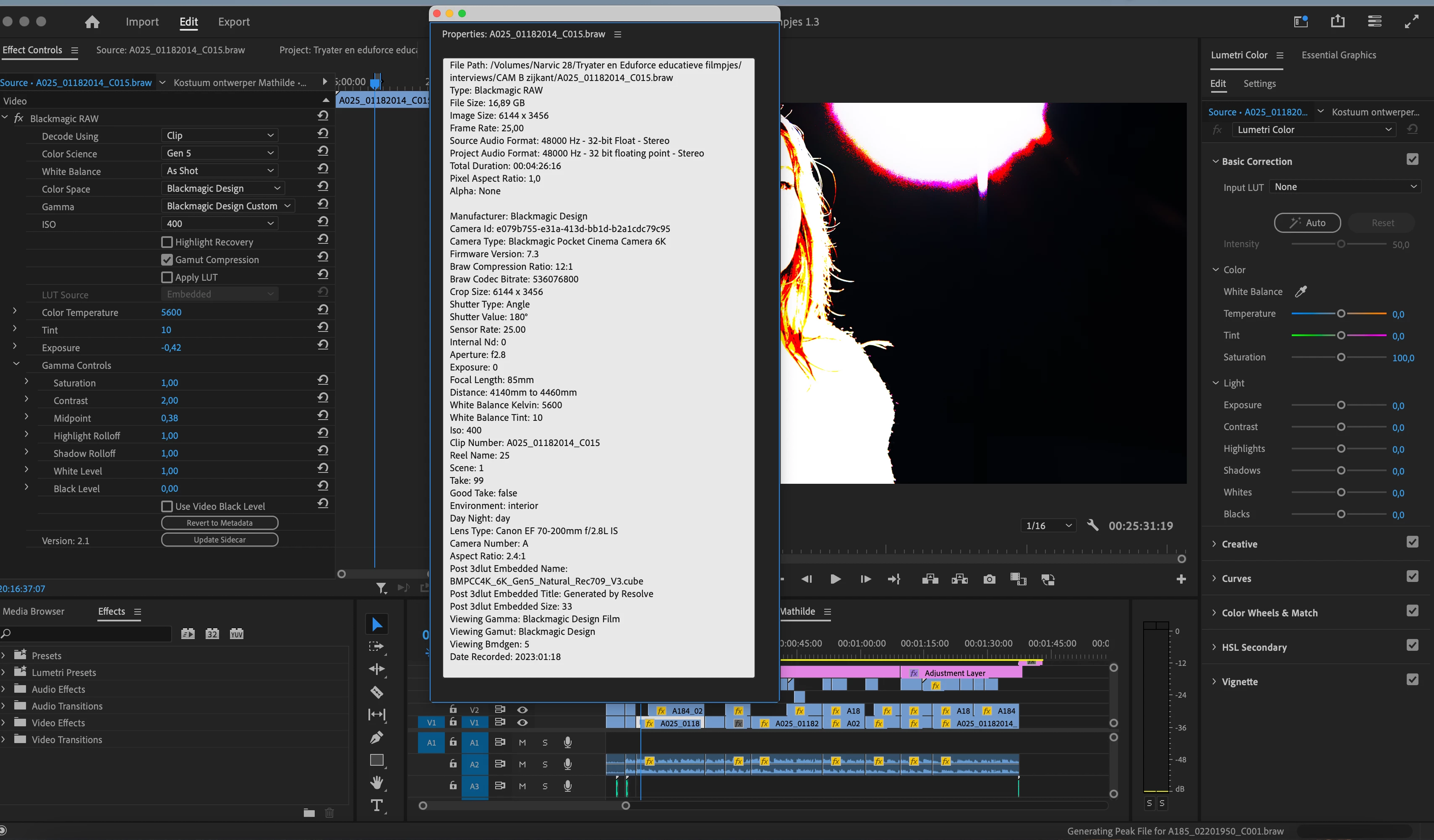Click the Update Sidecar button

point(219,540)
